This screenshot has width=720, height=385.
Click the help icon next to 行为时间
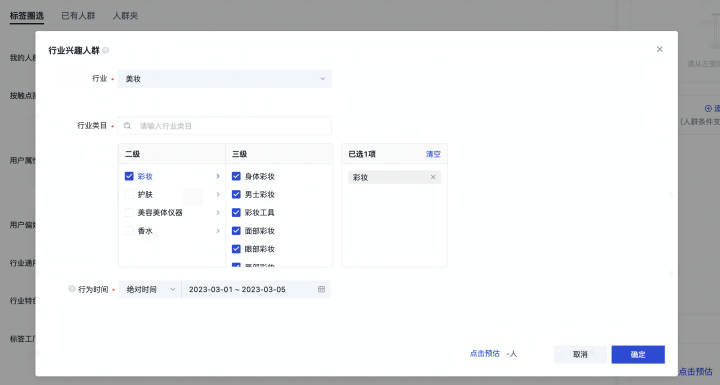(x=72, y=289)
